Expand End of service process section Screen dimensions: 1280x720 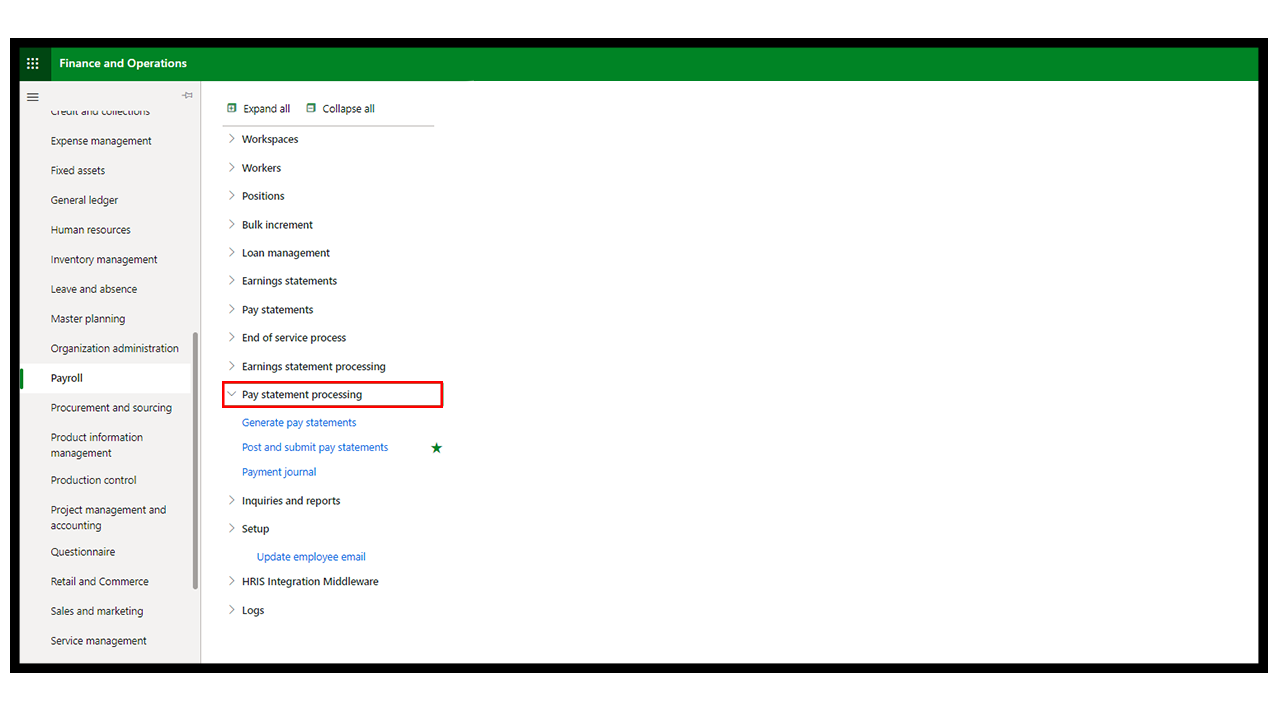[232, 338]
